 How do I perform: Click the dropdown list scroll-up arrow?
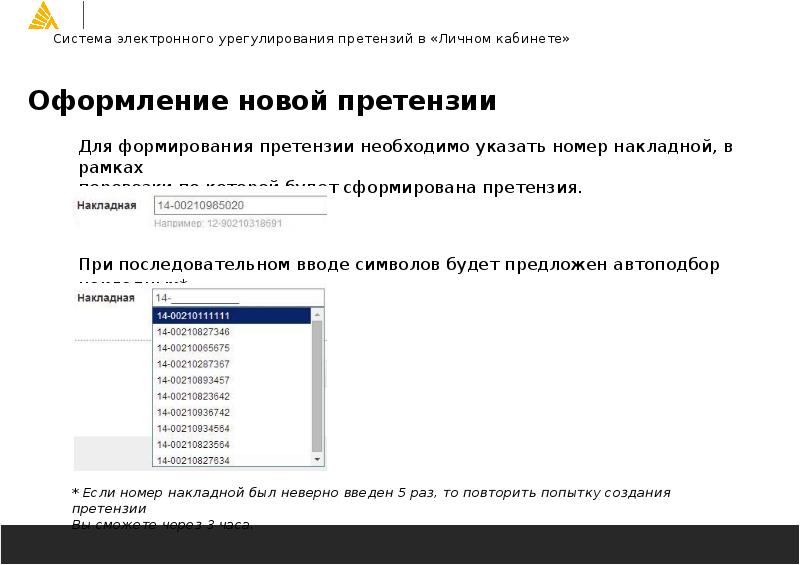(x=319, y=314)
